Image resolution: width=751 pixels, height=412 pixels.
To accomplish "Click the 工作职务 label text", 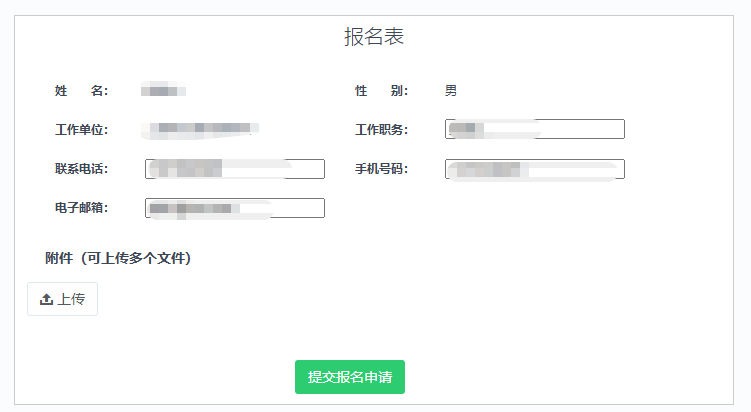I will (381, 130).
